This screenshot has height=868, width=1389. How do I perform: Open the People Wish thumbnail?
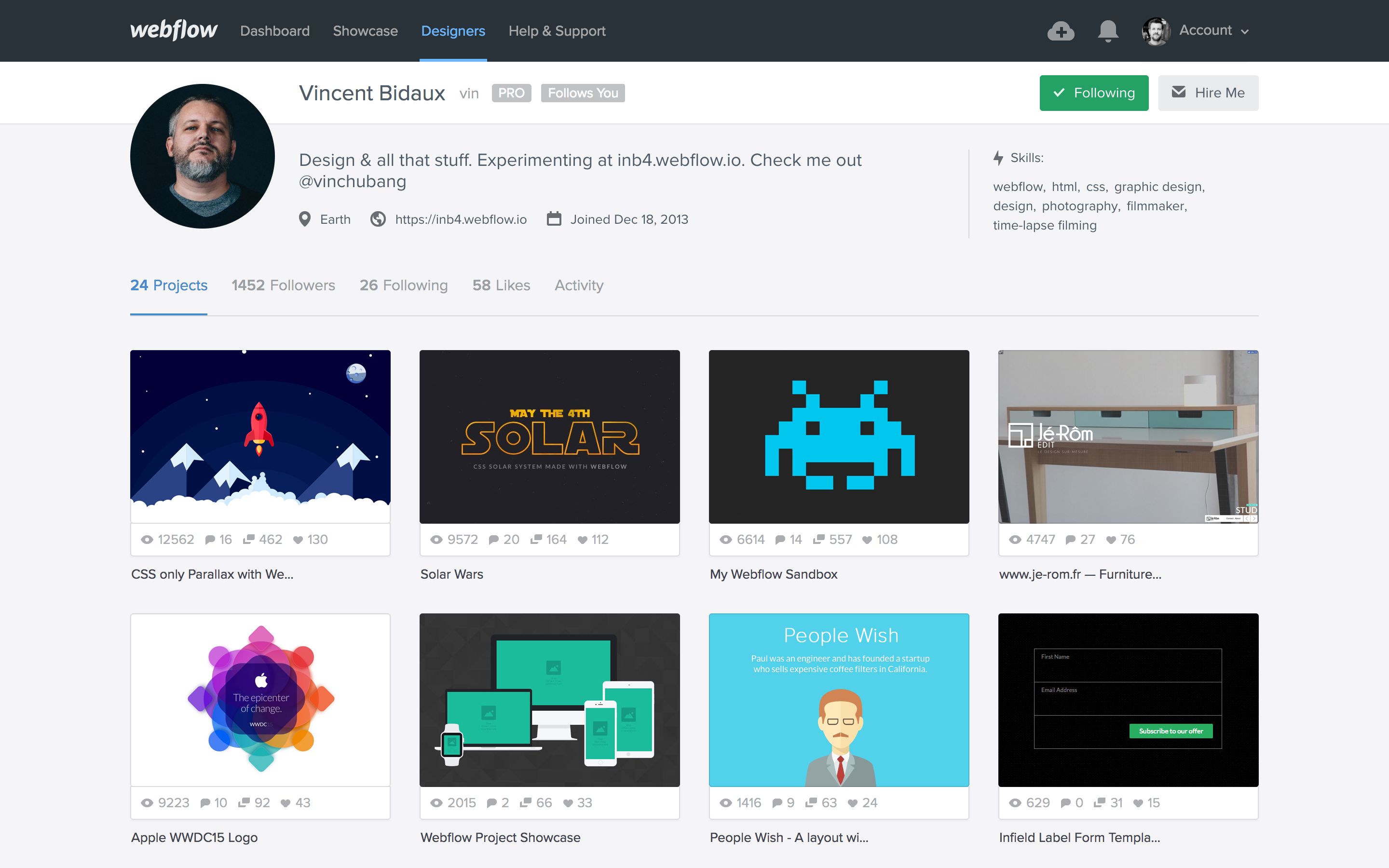coord(839,700)
